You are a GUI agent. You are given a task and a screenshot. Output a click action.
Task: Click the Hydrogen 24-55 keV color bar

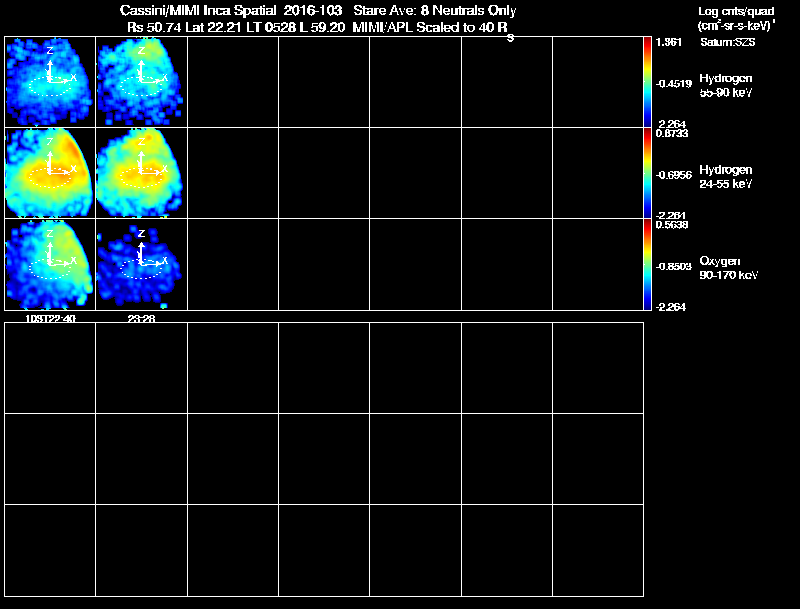point(647,173)
